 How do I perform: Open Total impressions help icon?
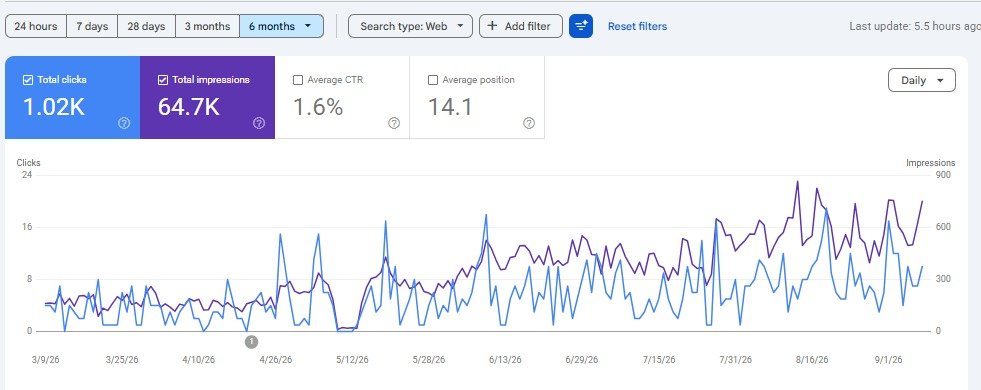(x=259, y=123)
